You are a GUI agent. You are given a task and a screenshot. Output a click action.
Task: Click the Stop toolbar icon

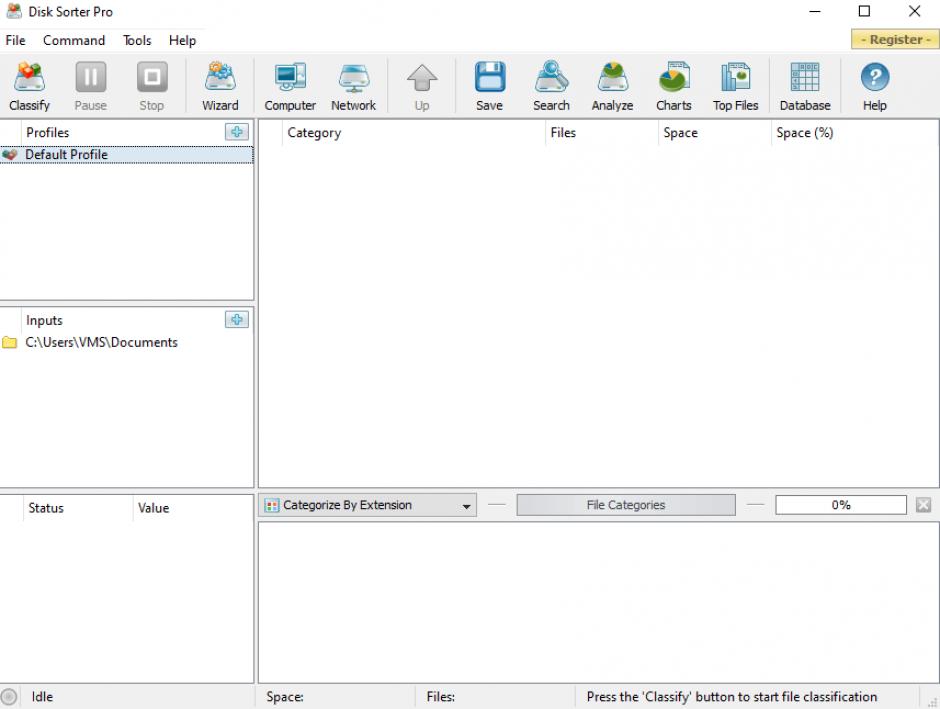pyautogui.click(x=152, y=86)
